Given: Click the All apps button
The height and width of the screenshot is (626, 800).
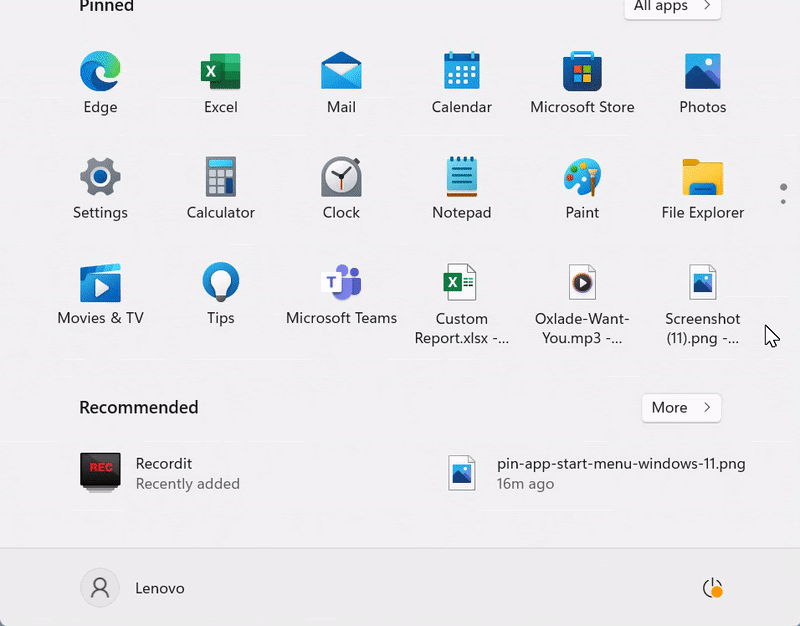Looking at the screenshot, I should [672, 7].
